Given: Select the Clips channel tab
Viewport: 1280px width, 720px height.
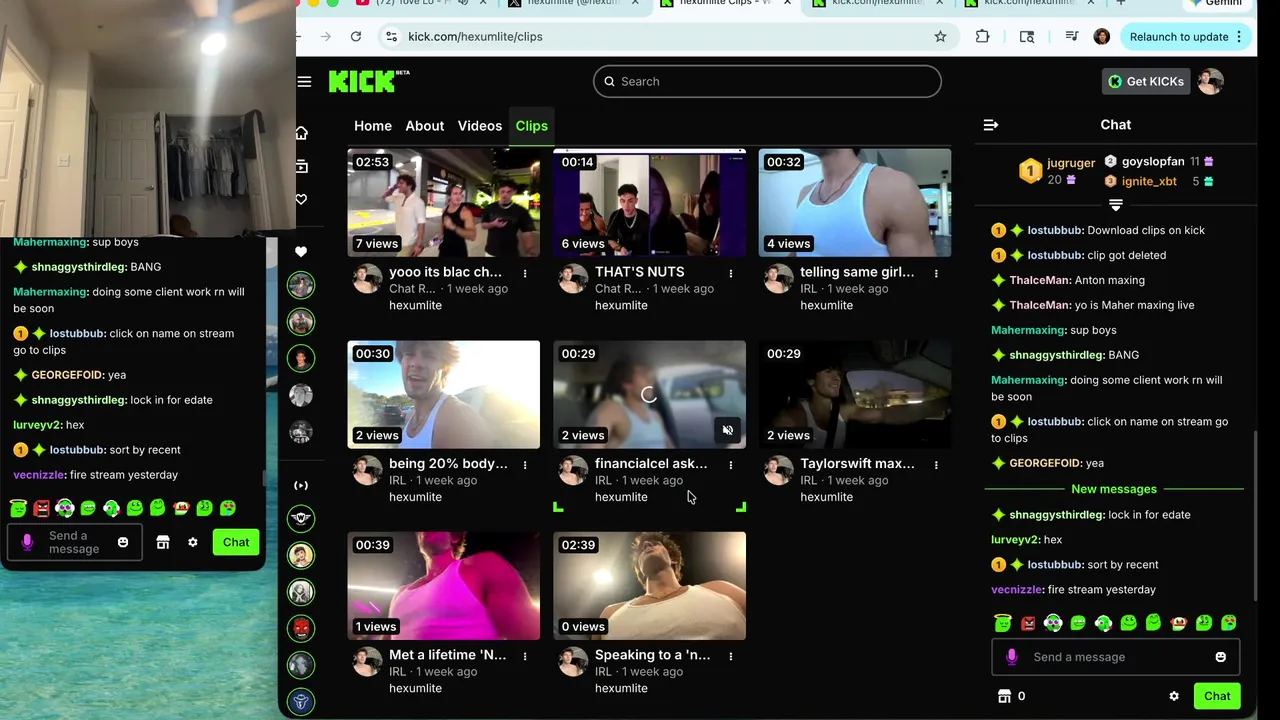Looking at the screenshot, I should 532,126.
